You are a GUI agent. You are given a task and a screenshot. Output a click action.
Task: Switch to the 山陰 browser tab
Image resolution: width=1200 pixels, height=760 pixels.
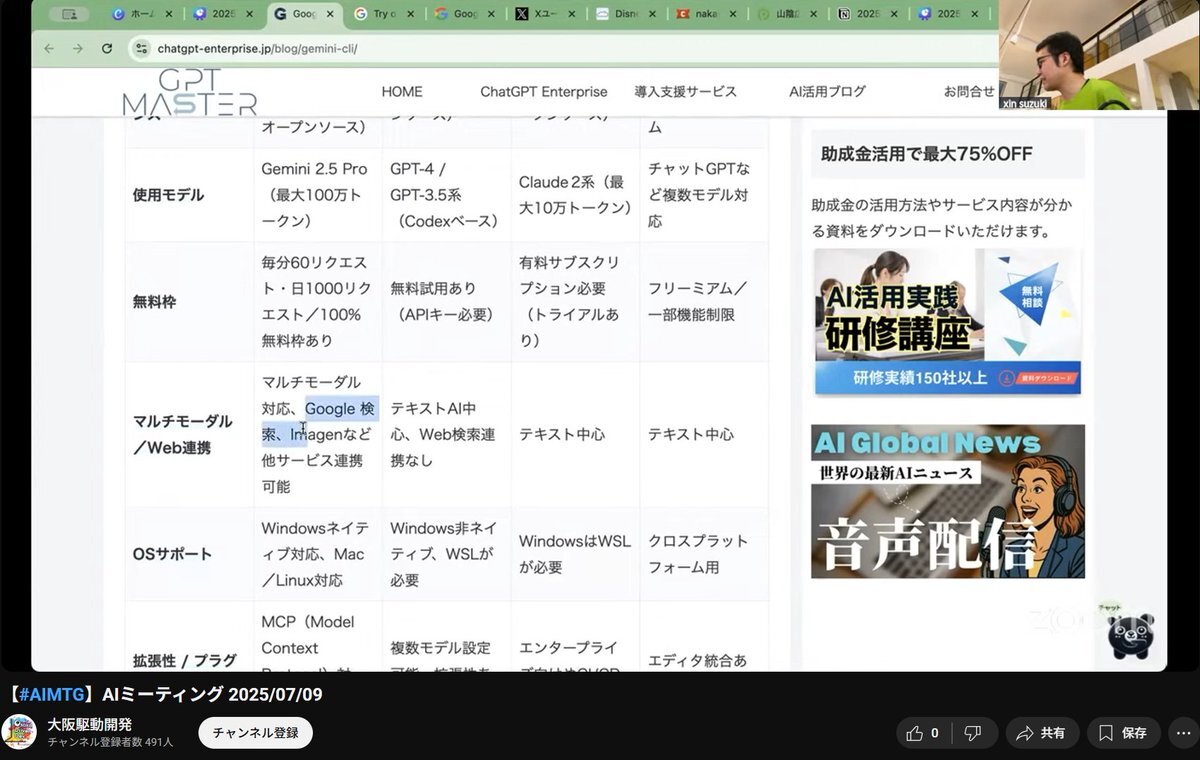tap(785, 14)
